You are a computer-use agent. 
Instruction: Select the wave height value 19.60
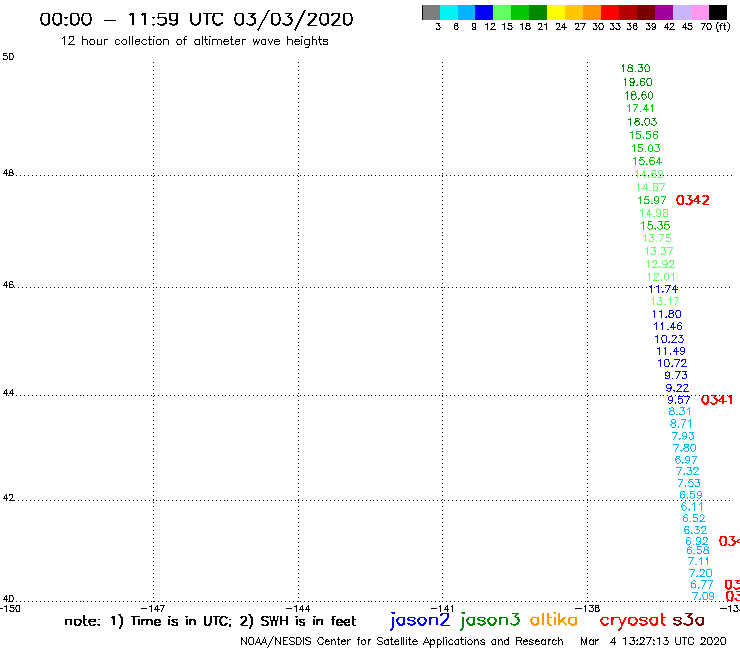tap(637, 82)
